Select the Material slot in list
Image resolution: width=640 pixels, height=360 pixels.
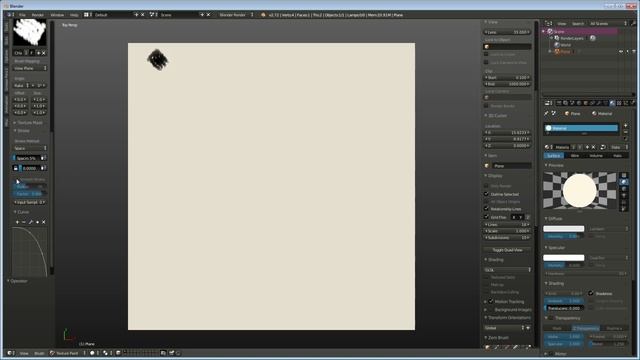(x=581, y=128)
